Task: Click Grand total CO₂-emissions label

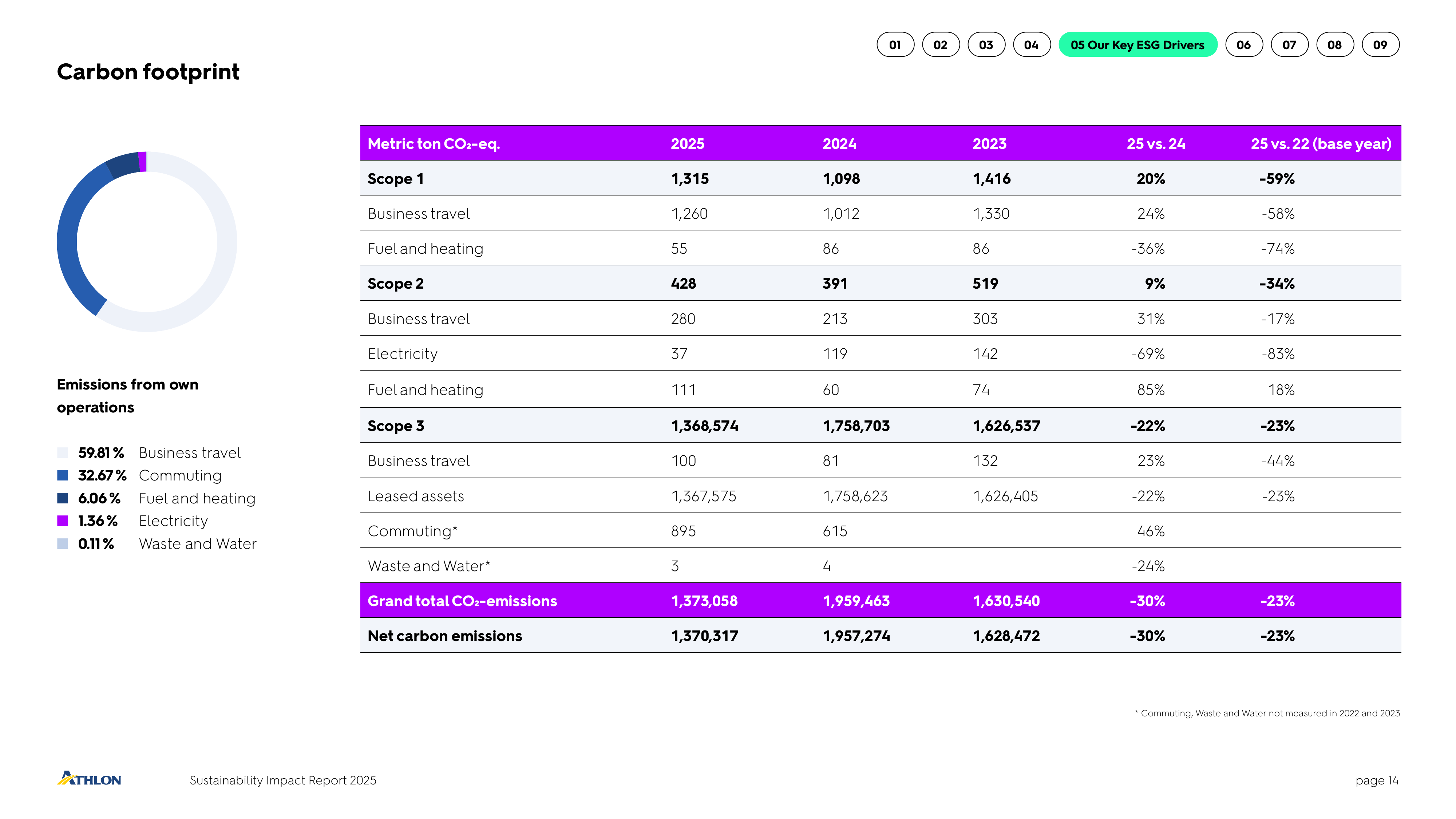Action: click(x=462, y=601)
